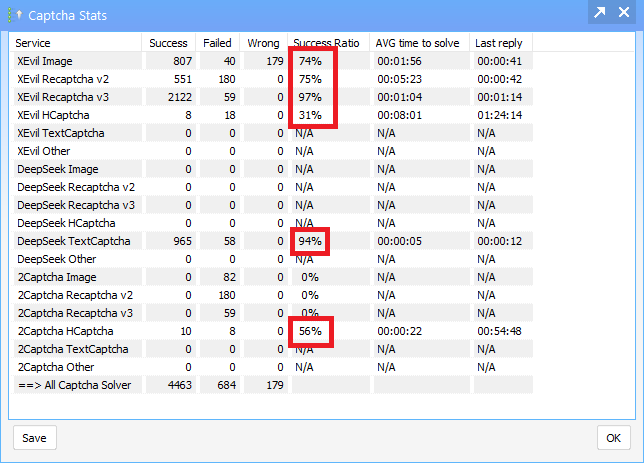Detach window with the arrow icon
The height and width of the screenshot is (463, 644).
600,12
